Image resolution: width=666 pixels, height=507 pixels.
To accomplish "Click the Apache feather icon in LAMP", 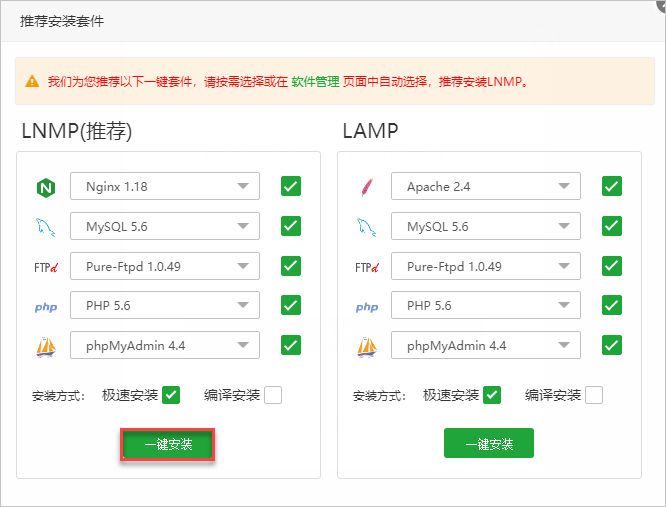I will click(x=366, y=187).
